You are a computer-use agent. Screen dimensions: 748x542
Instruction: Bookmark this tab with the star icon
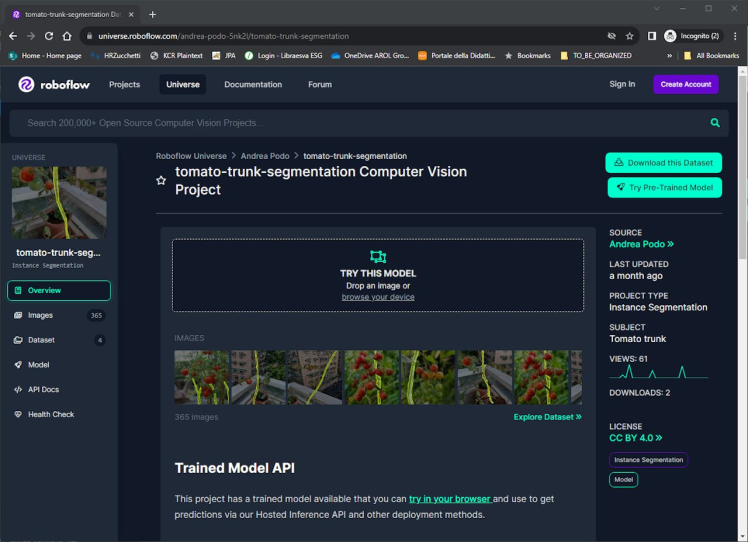[x=629, y=35]
